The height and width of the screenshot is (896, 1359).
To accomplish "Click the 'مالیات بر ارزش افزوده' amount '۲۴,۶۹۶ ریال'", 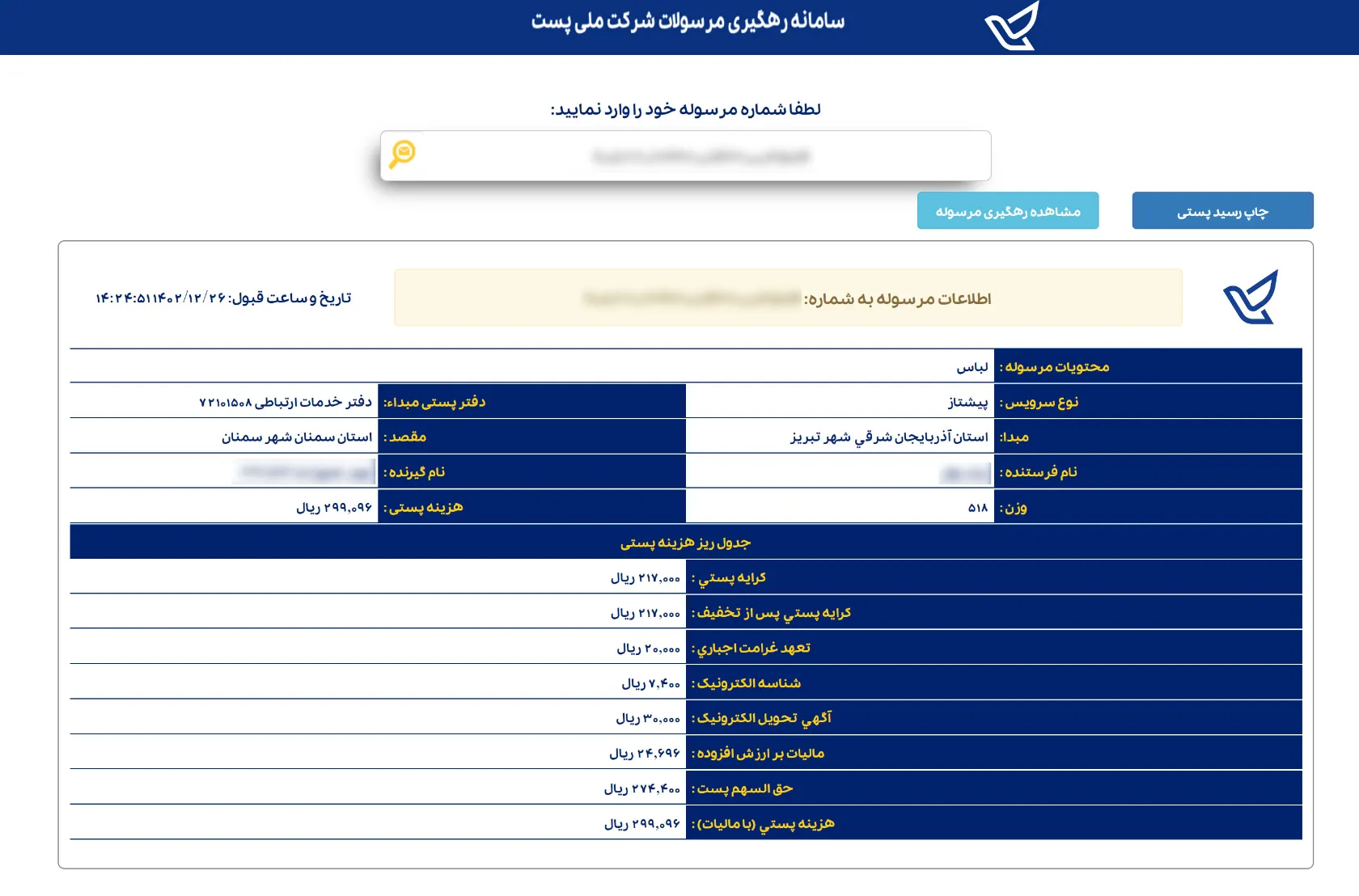I will pyautogui.click(x=645, y=753).
